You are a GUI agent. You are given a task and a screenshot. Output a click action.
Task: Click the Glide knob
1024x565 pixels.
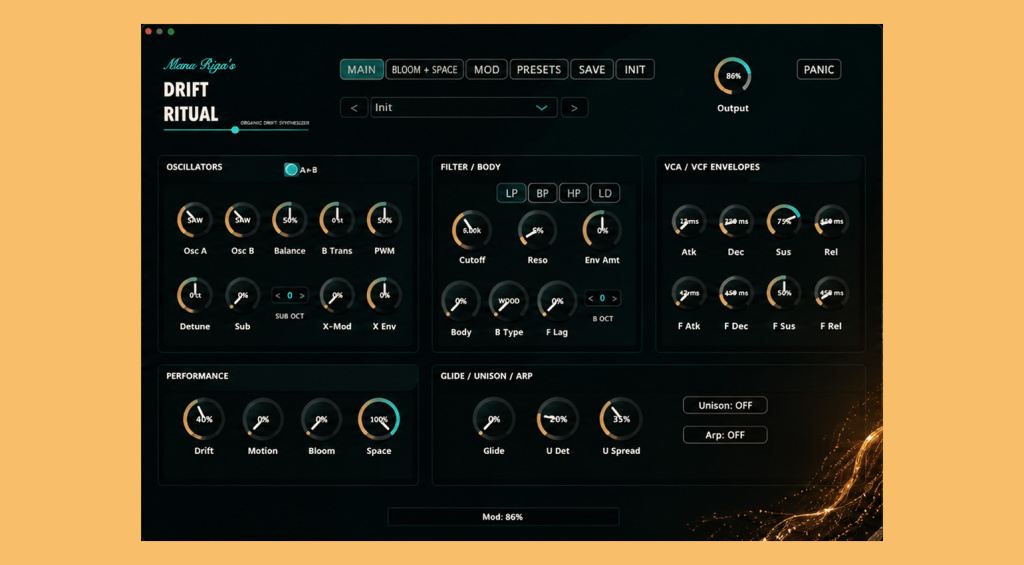494,419
